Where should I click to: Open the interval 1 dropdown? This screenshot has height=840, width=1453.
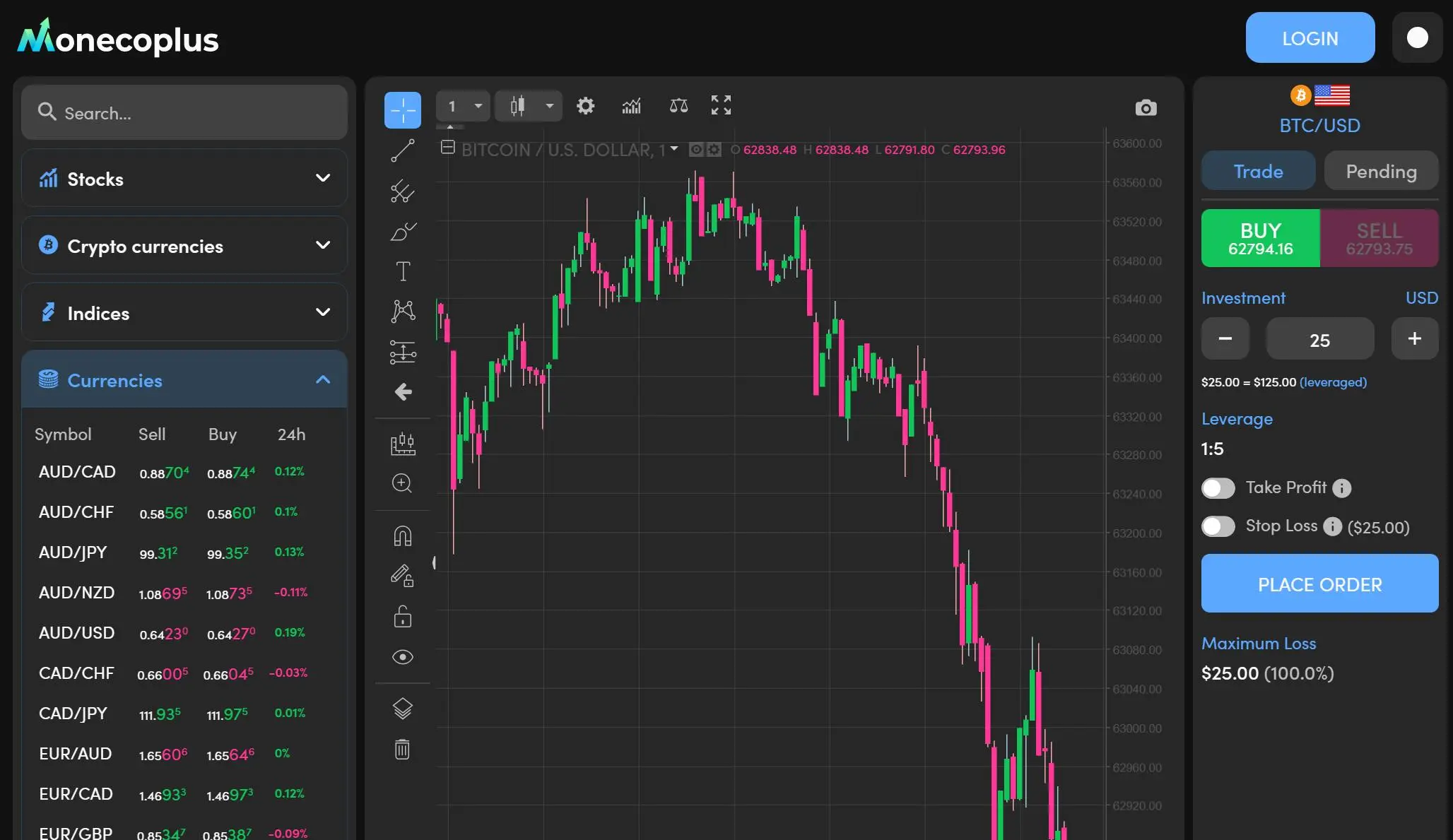[463, 106]
